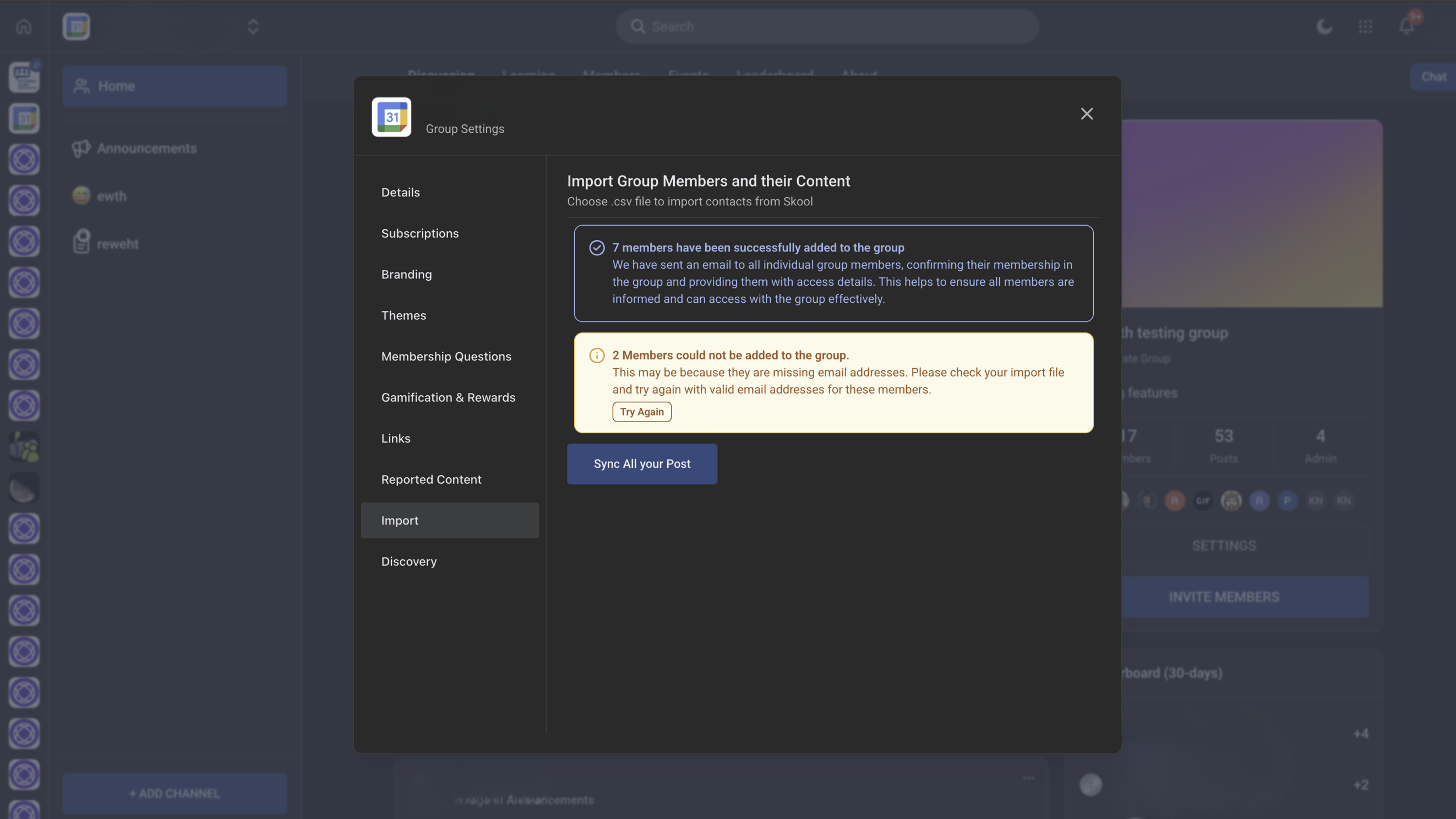Screen dimensions: 1456x819
Task: Expand the group switcher chevrons
Action: tap(253, 26)
